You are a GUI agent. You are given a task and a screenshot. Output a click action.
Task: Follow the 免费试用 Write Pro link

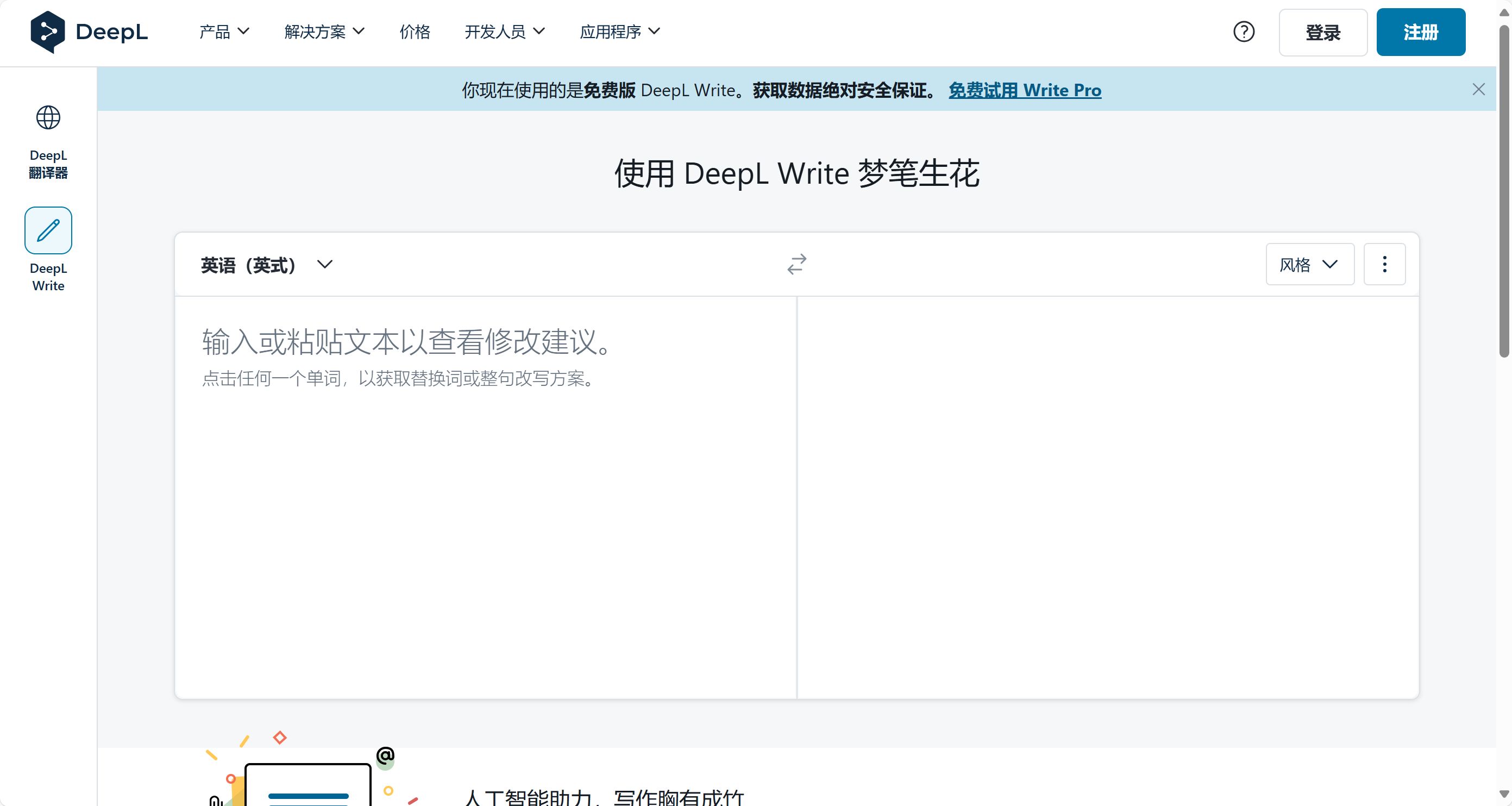pyautogui.click(x=1025, y=90)
